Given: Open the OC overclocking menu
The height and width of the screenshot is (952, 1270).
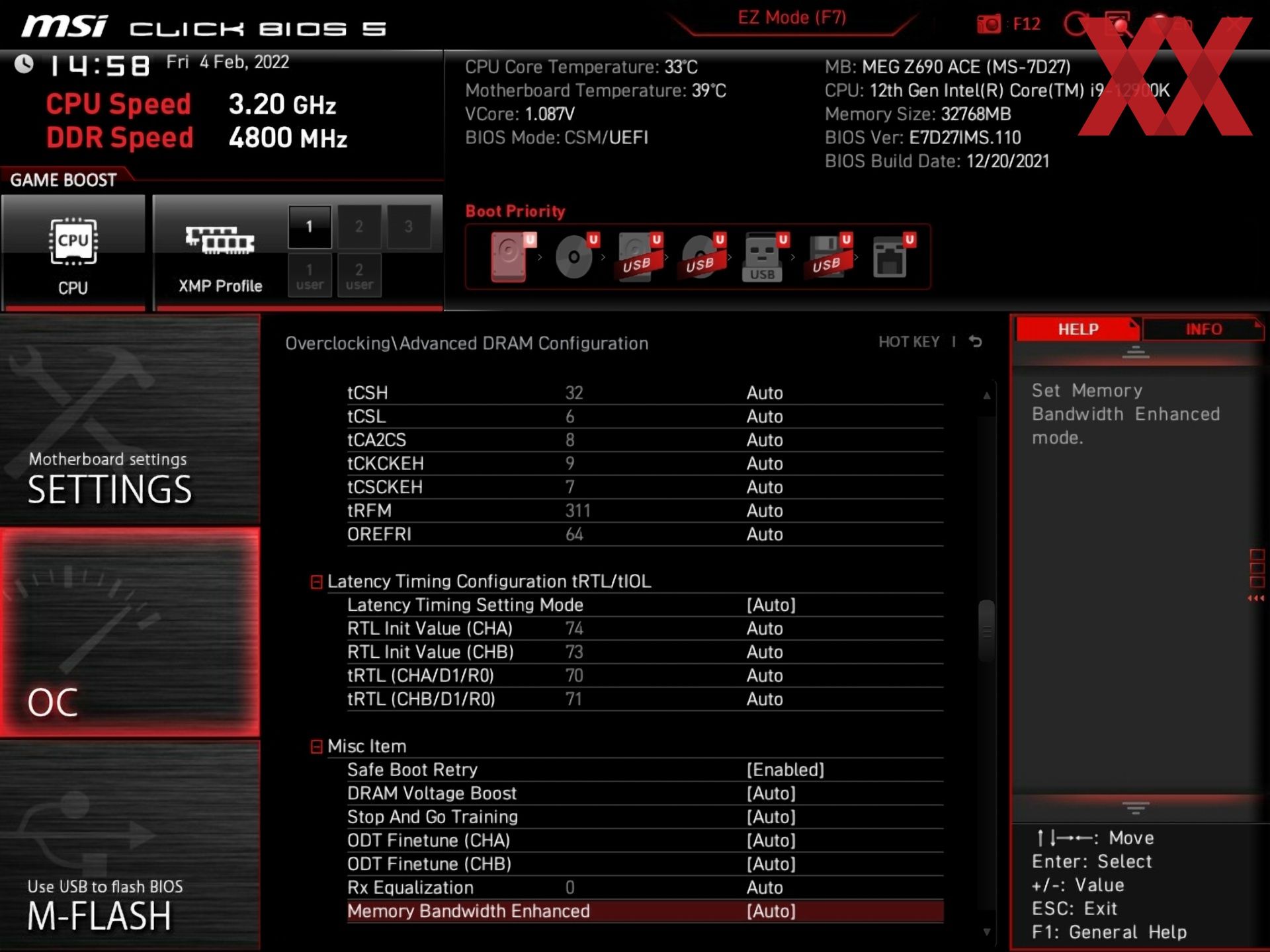Looking at the screenshot, I should [x=130, y=633].
